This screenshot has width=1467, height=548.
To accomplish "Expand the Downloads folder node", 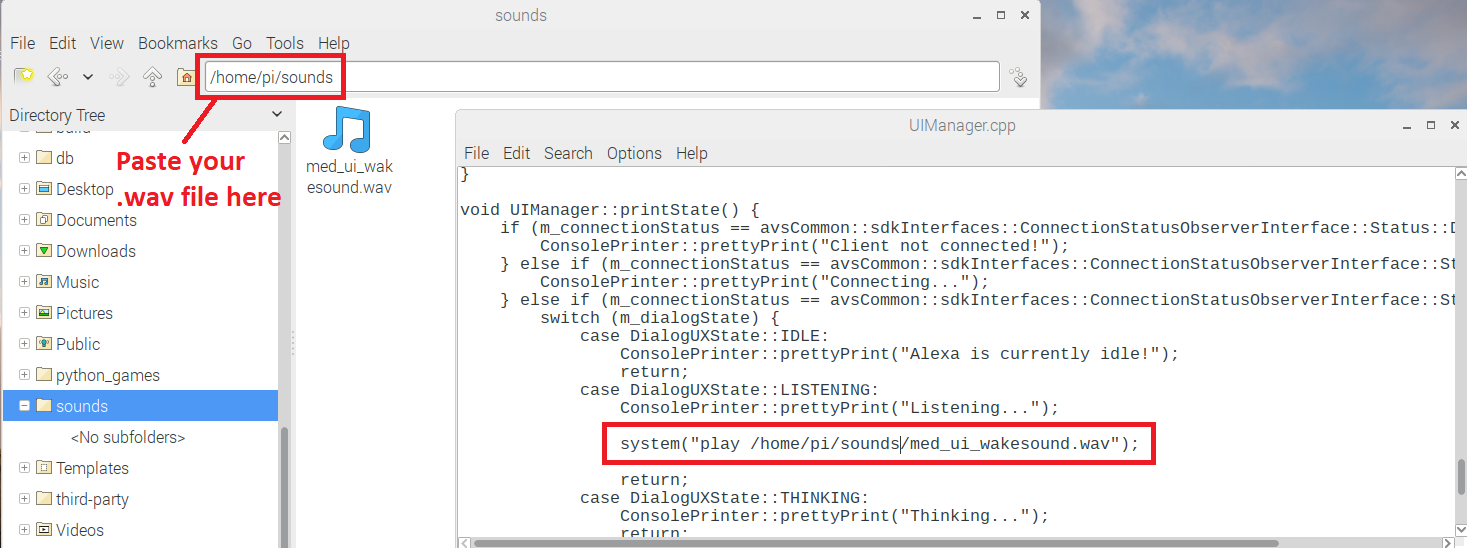I will 25,251.
